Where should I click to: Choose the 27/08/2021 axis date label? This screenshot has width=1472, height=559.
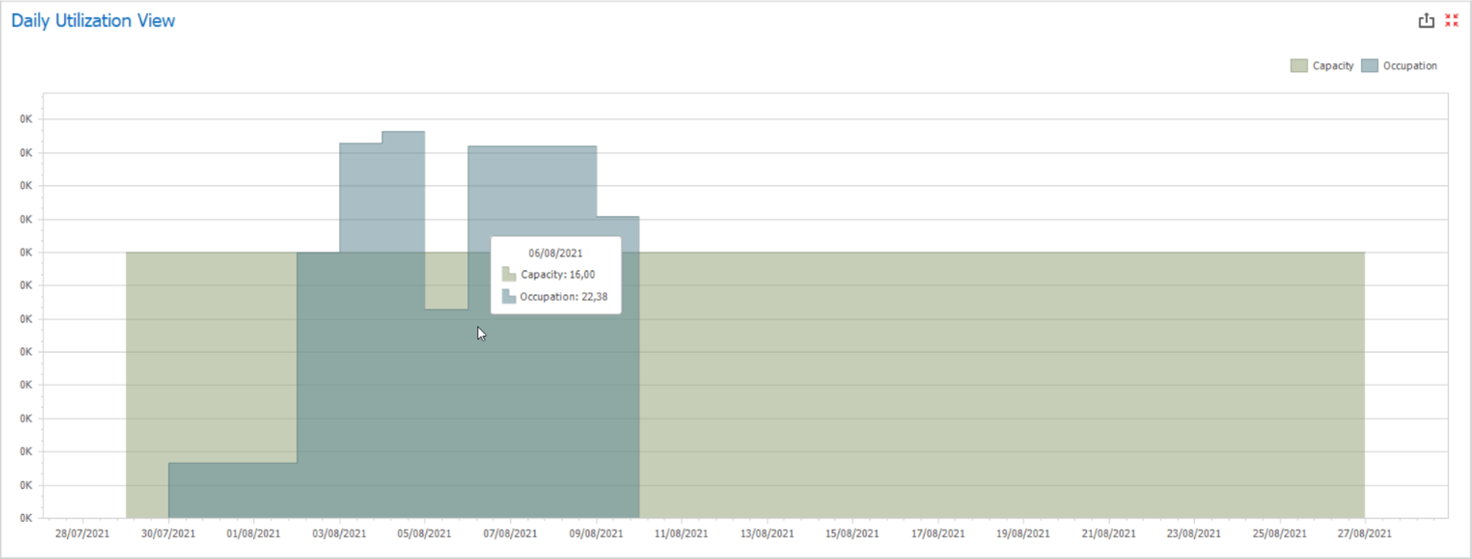pos(1365,534)
